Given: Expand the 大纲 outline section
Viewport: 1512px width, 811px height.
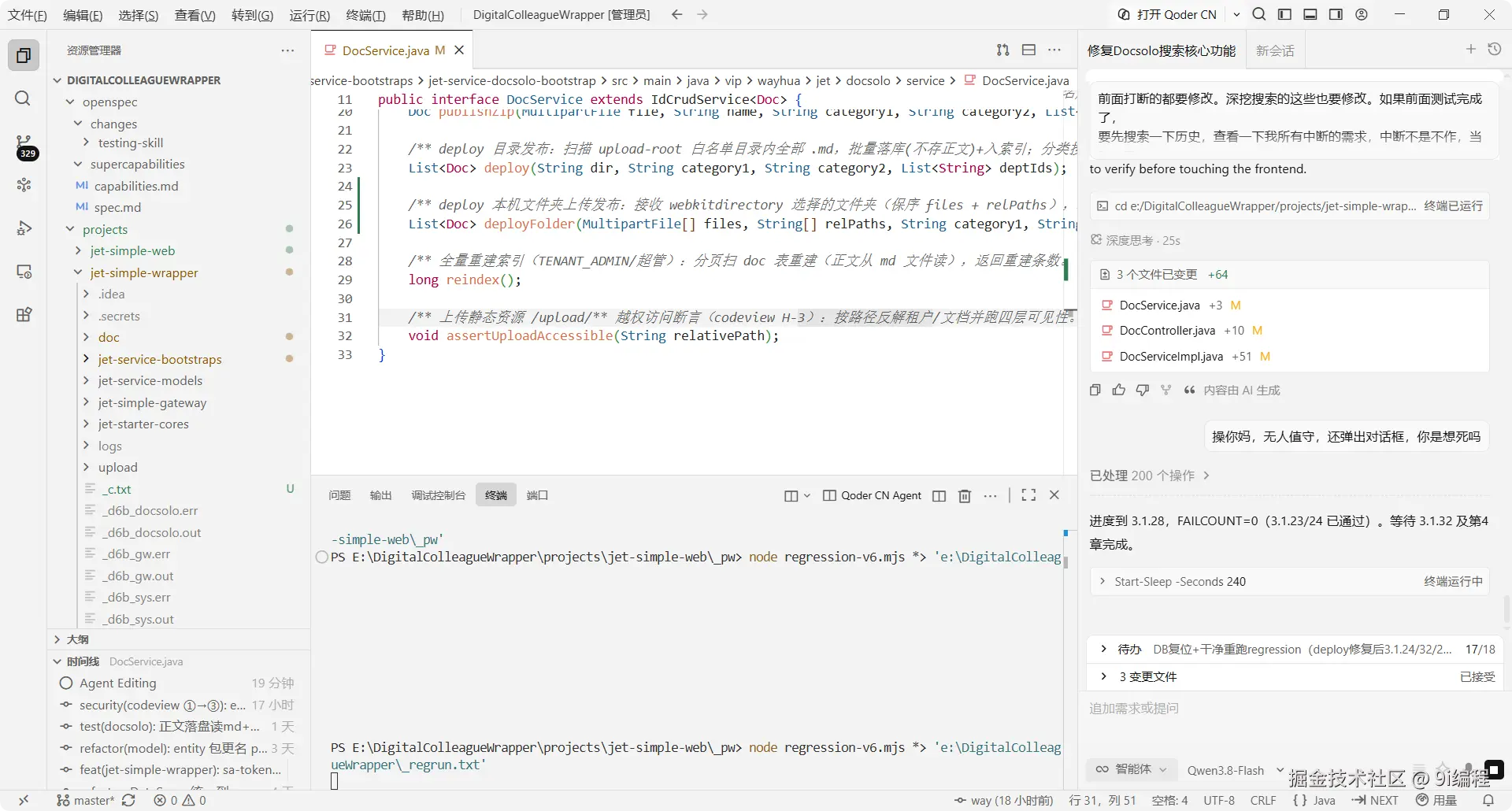Looking at the screenshot, I should coord(77,639).
